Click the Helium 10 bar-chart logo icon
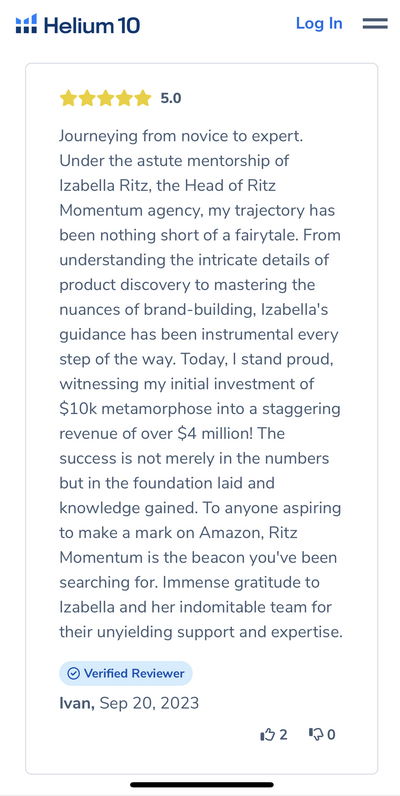 (26, 23)
